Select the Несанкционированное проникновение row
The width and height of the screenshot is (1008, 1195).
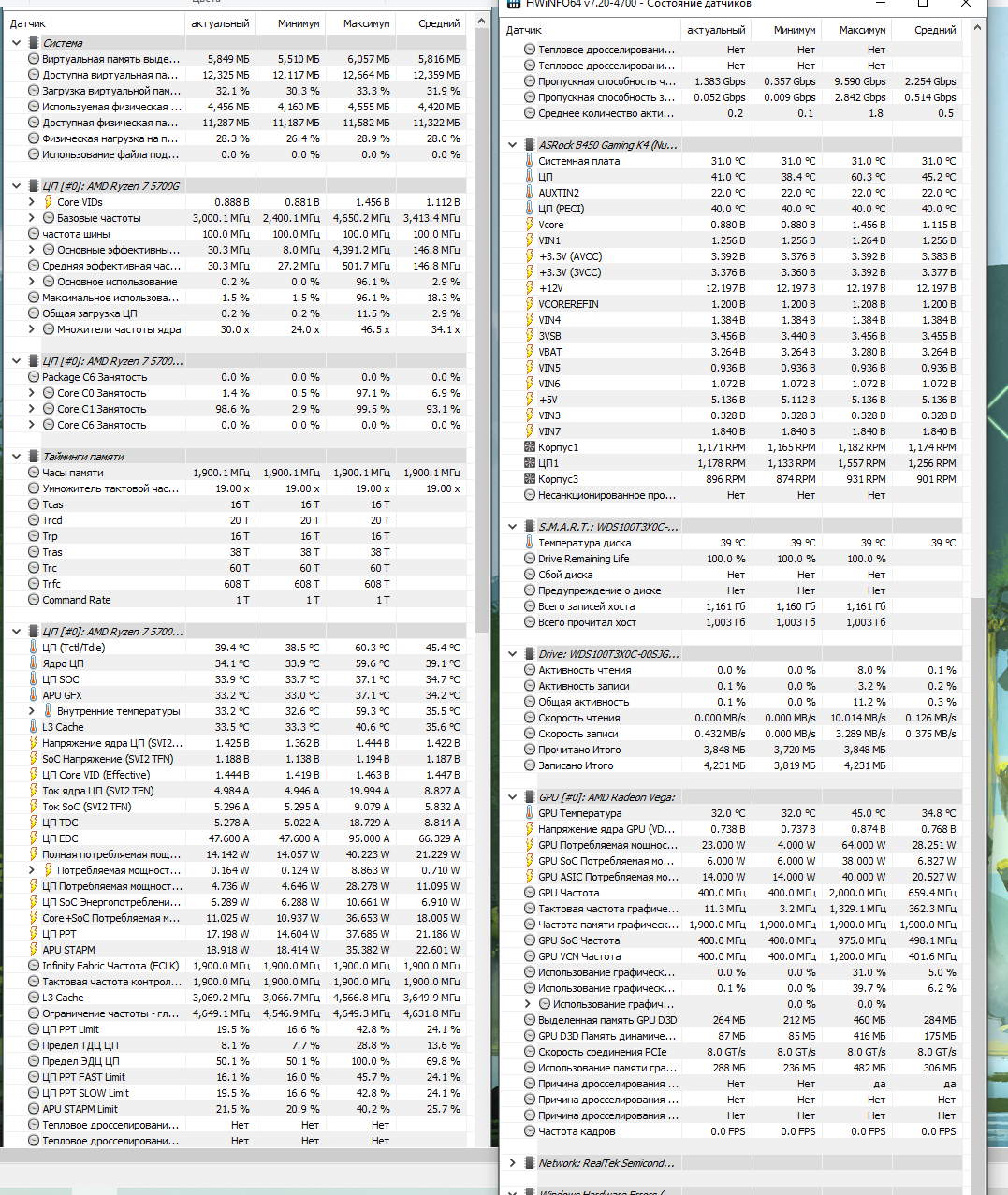click(732, 495)
